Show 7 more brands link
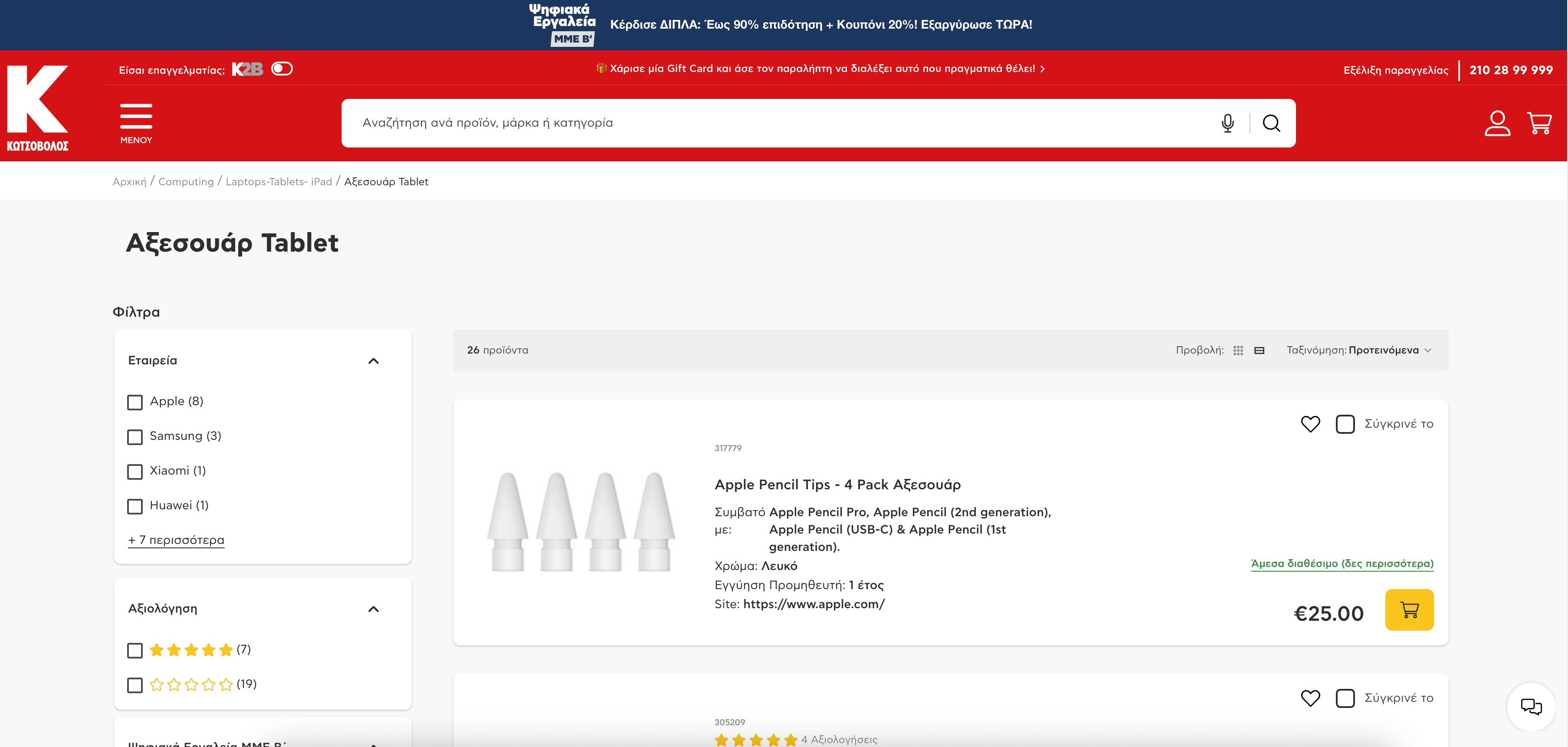The image size is (1568, 747). [176, 540]
